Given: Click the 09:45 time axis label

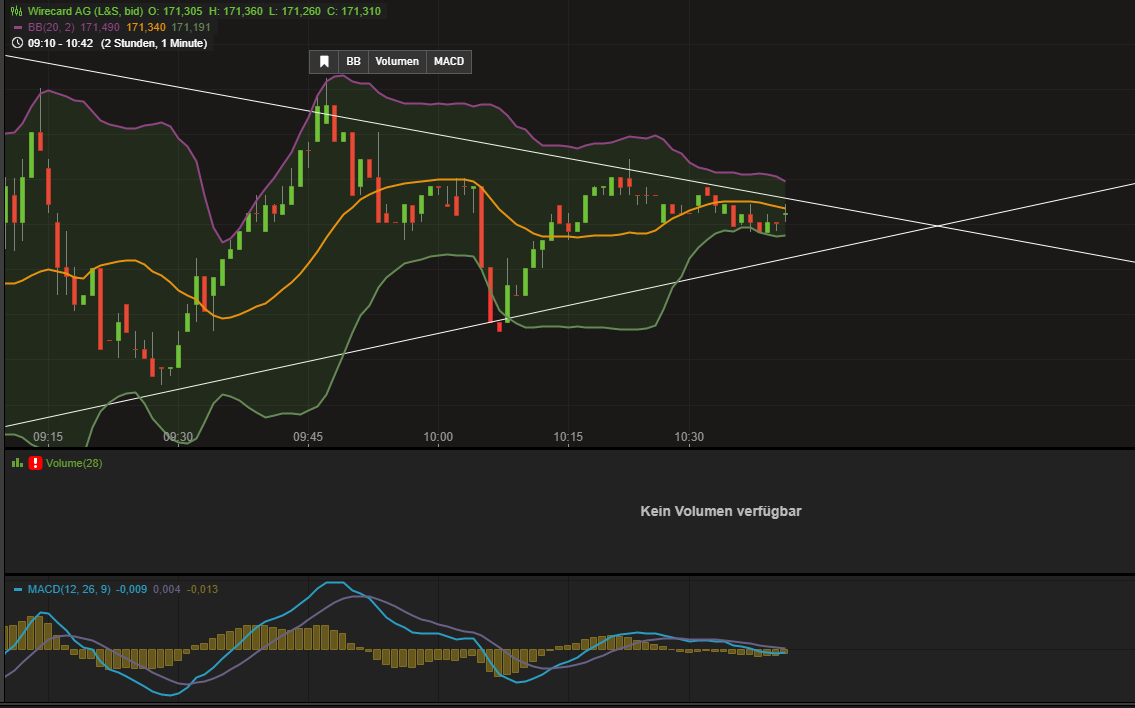Looking at the screenshot, I should pyautogui.click(x=308, y=437).
